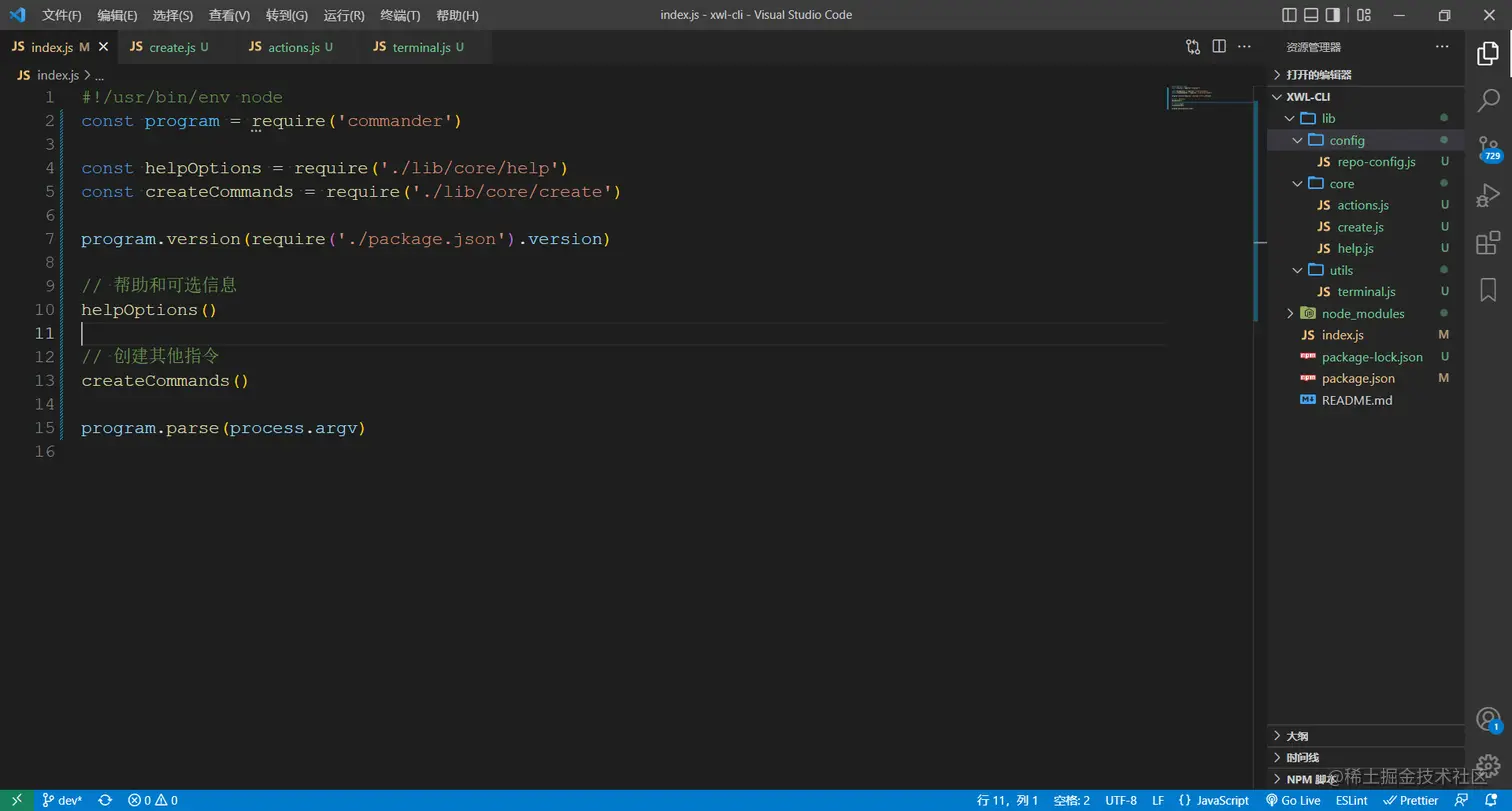1512x811 pixels.
Task: Open README.md in explorer
Action: (1365, 400)
